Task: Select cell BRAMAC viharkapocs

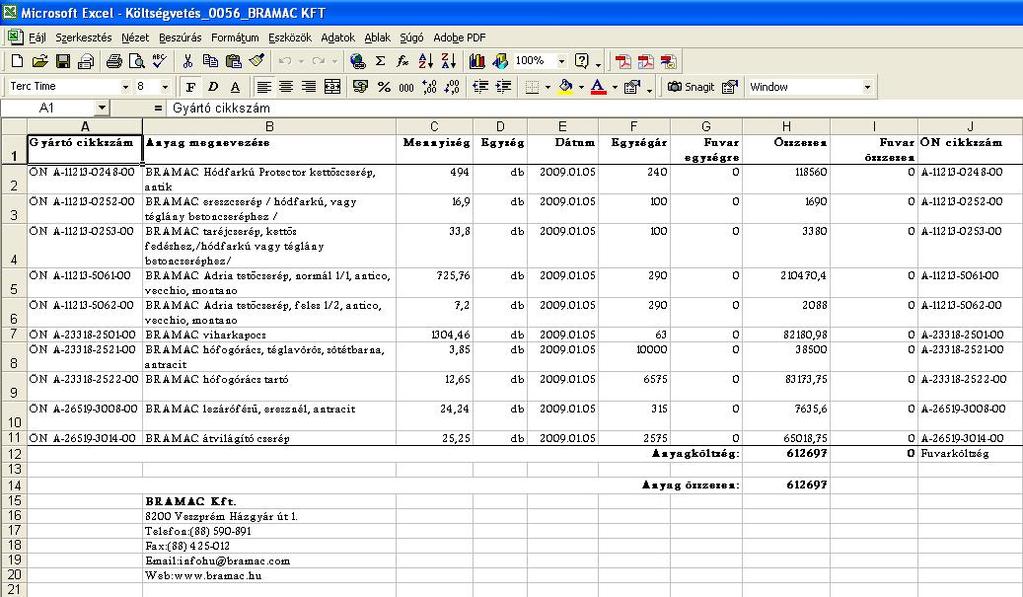Action: coord(269,335)
